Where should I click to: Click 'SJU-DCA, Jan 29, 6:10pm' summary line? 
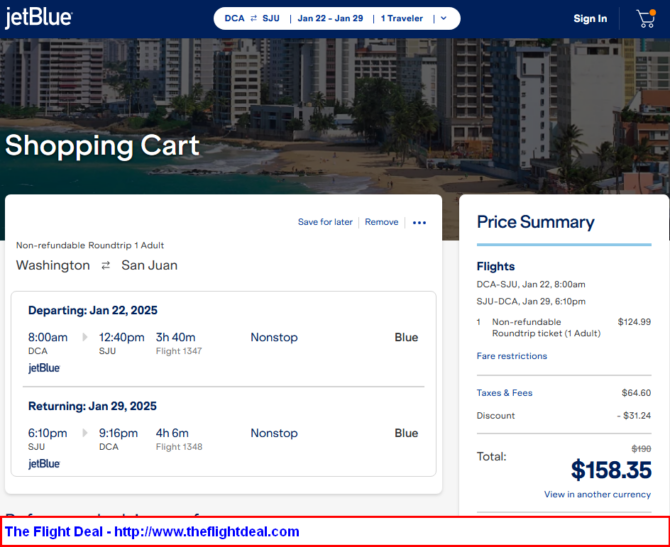(x=531, y=302)
